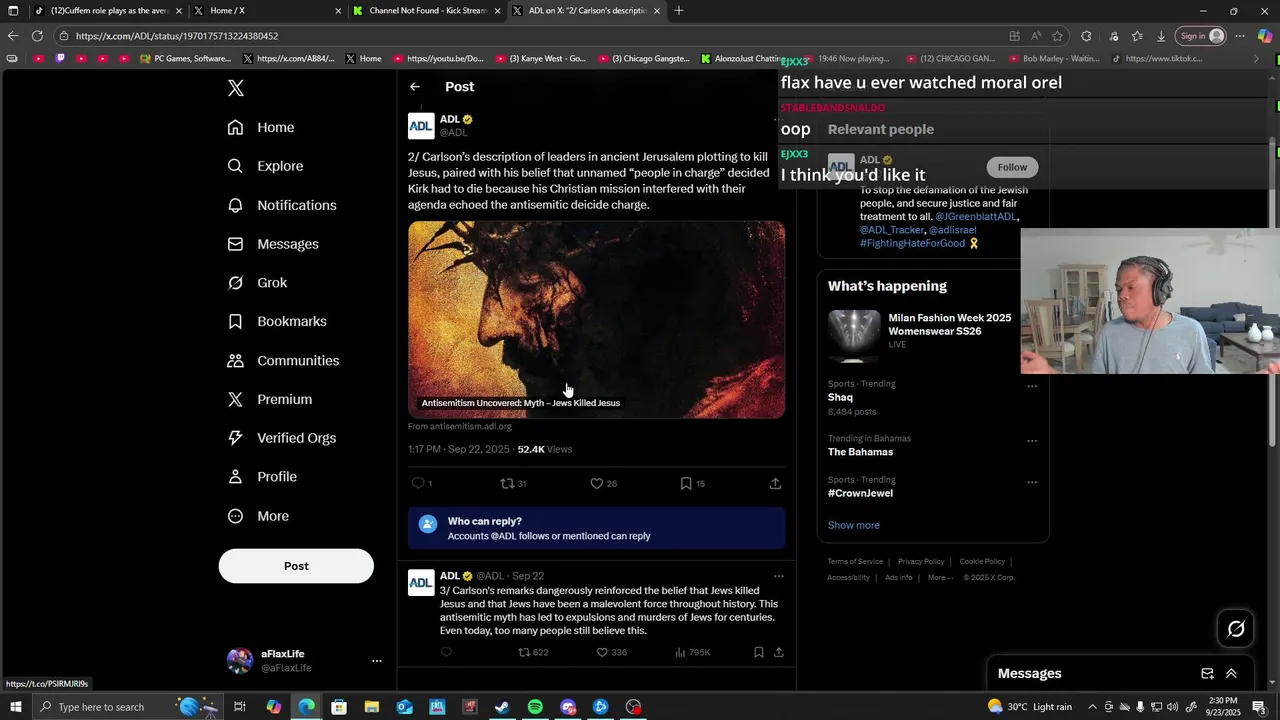The image size is (1280, 720).
Task: Open the Jews Killed Jesus link card image
Action: tap(596, 320)
